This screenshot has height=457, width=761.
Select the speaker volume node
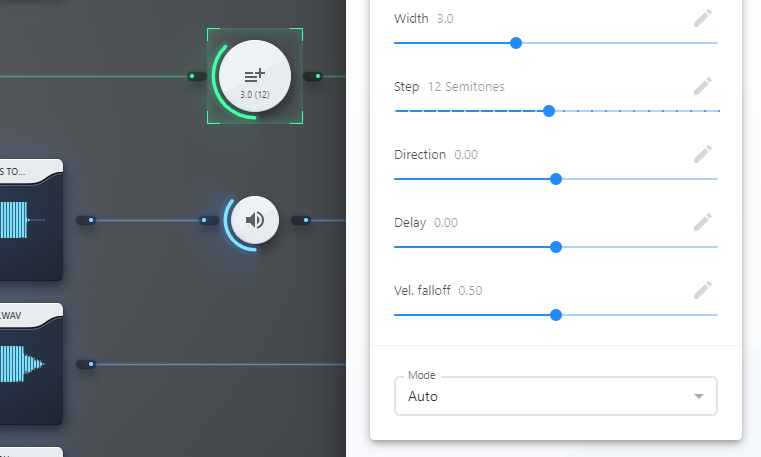[255, 220]
